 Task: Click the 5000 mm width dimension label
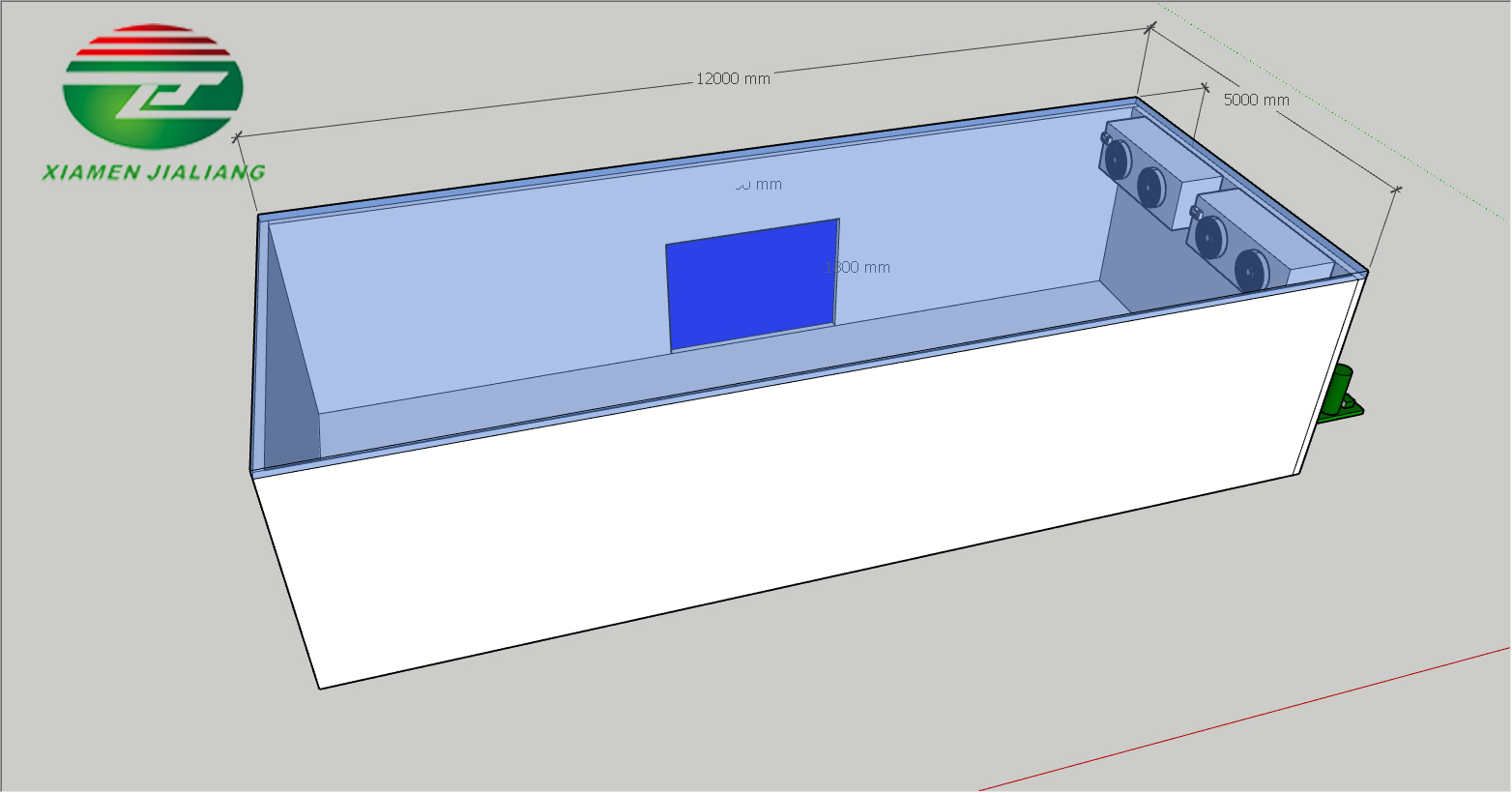click(1256, 99)
